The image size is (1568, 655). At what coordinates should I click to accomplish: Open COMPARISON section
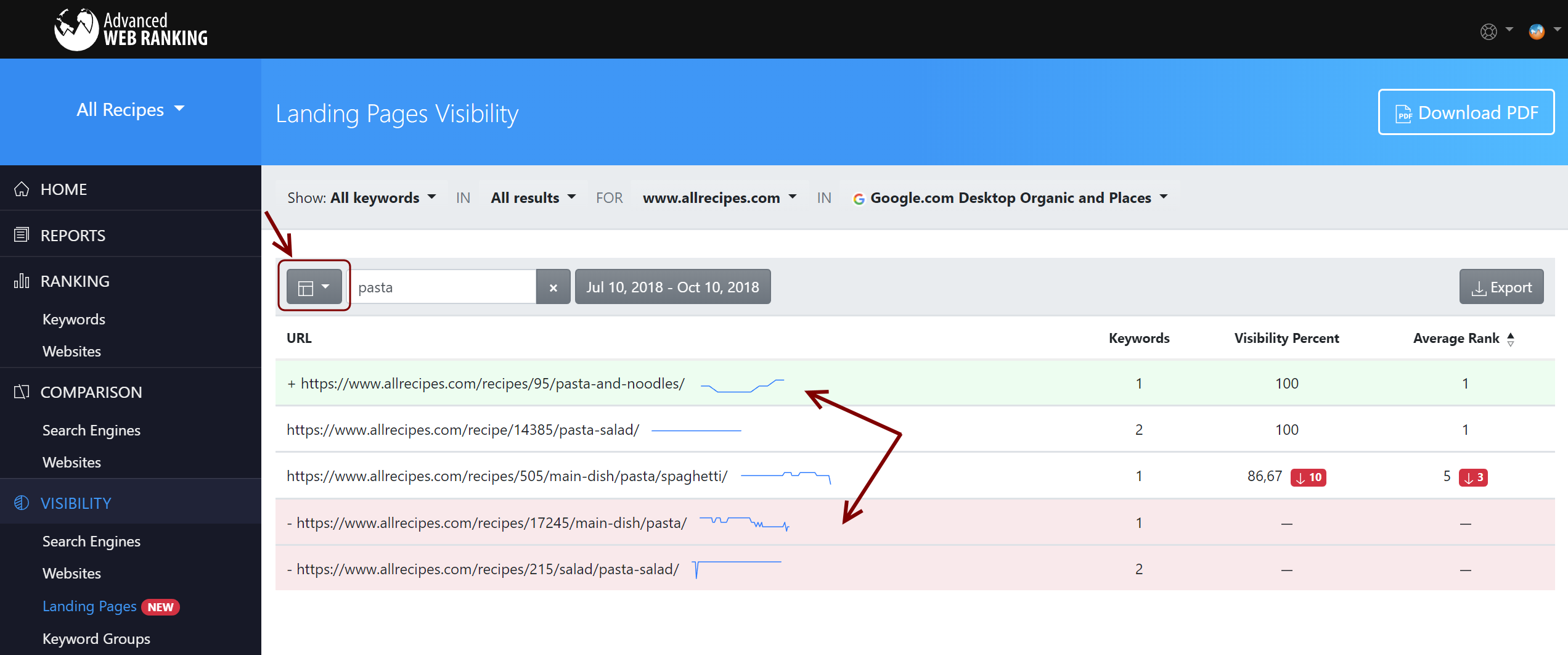pyautogui.click(x=91, y=392)
